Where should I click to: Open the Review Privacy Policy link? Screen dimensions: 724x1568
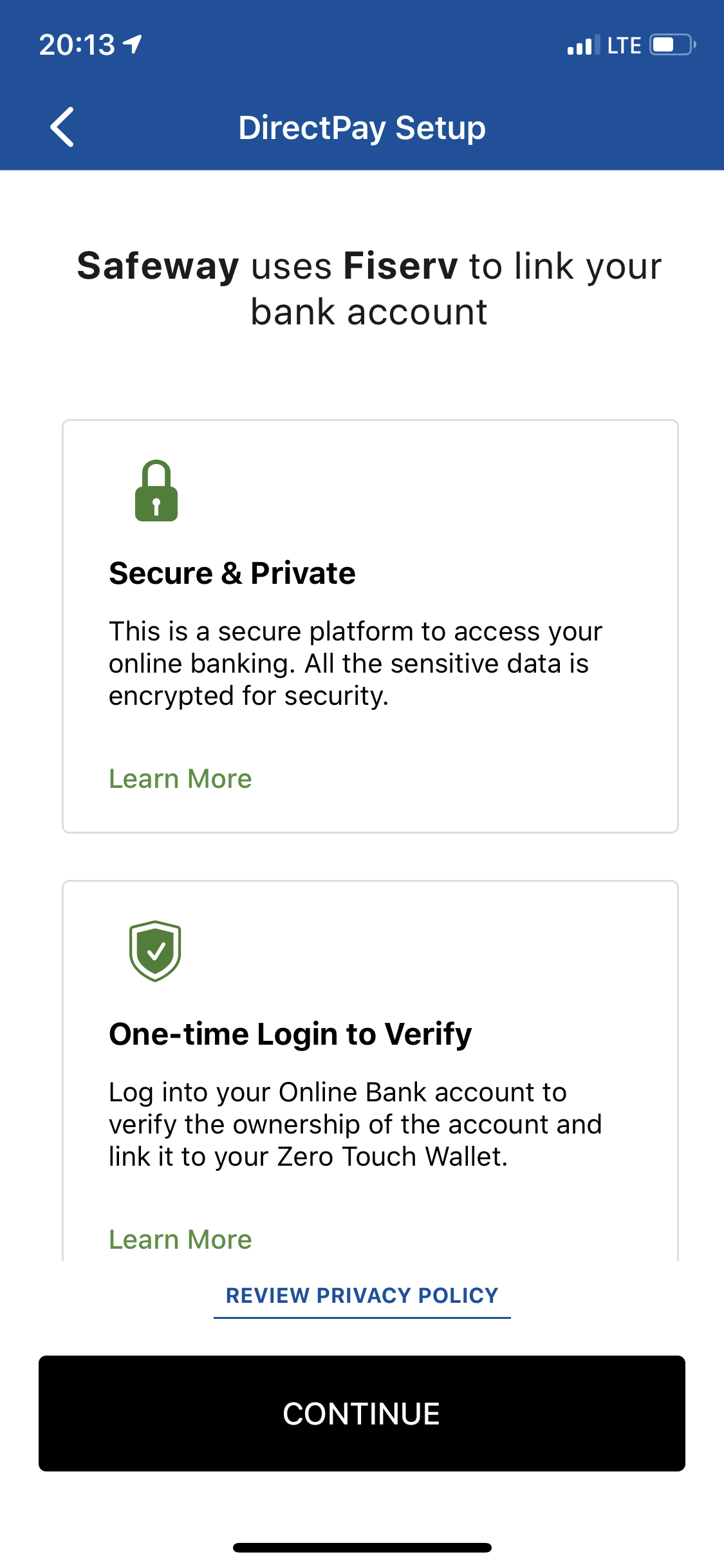(x=362, y=1296)
